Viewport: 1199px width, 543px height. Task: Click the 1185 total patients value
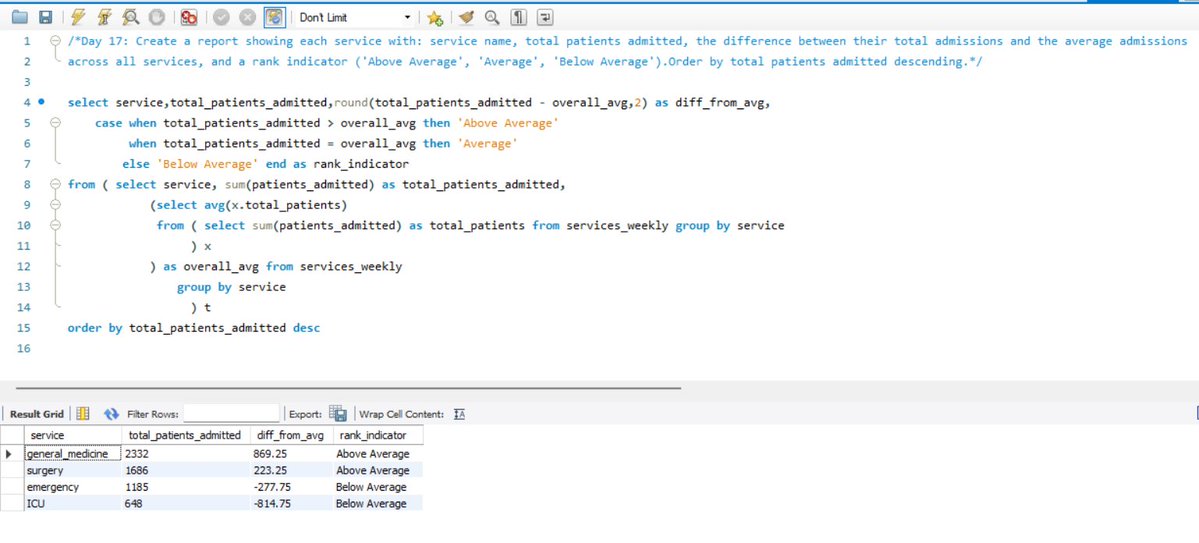coord(186,487)
